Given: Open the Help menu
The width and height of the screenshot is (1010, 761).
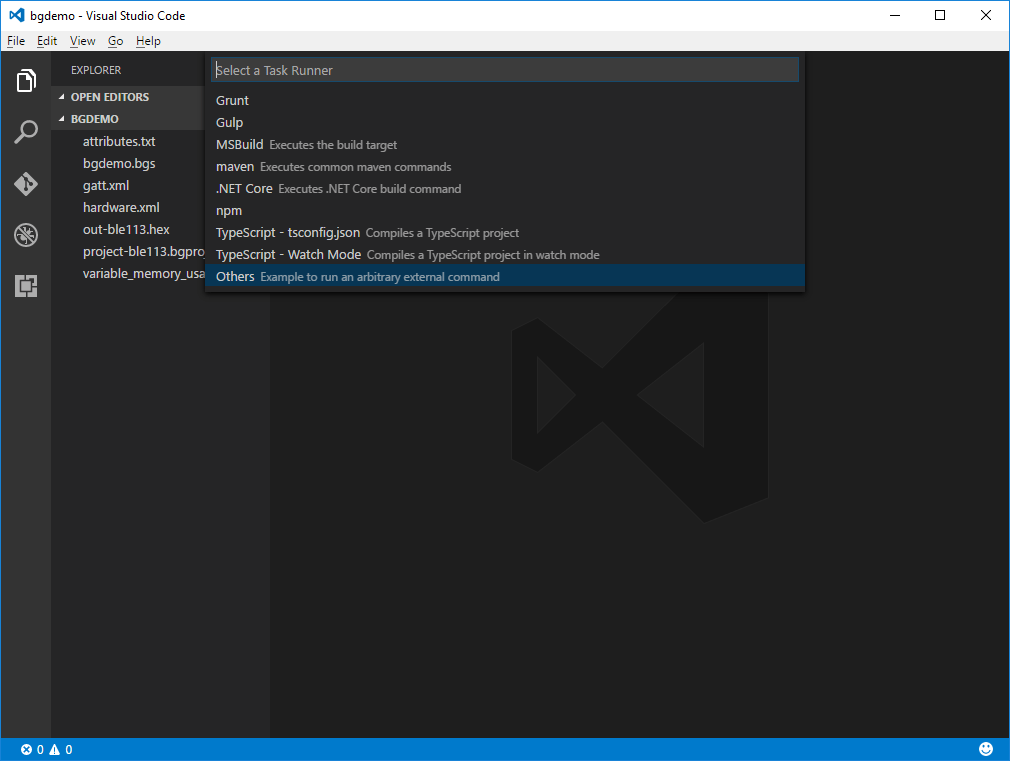Looking at the screenshot, I should [148, 41].
